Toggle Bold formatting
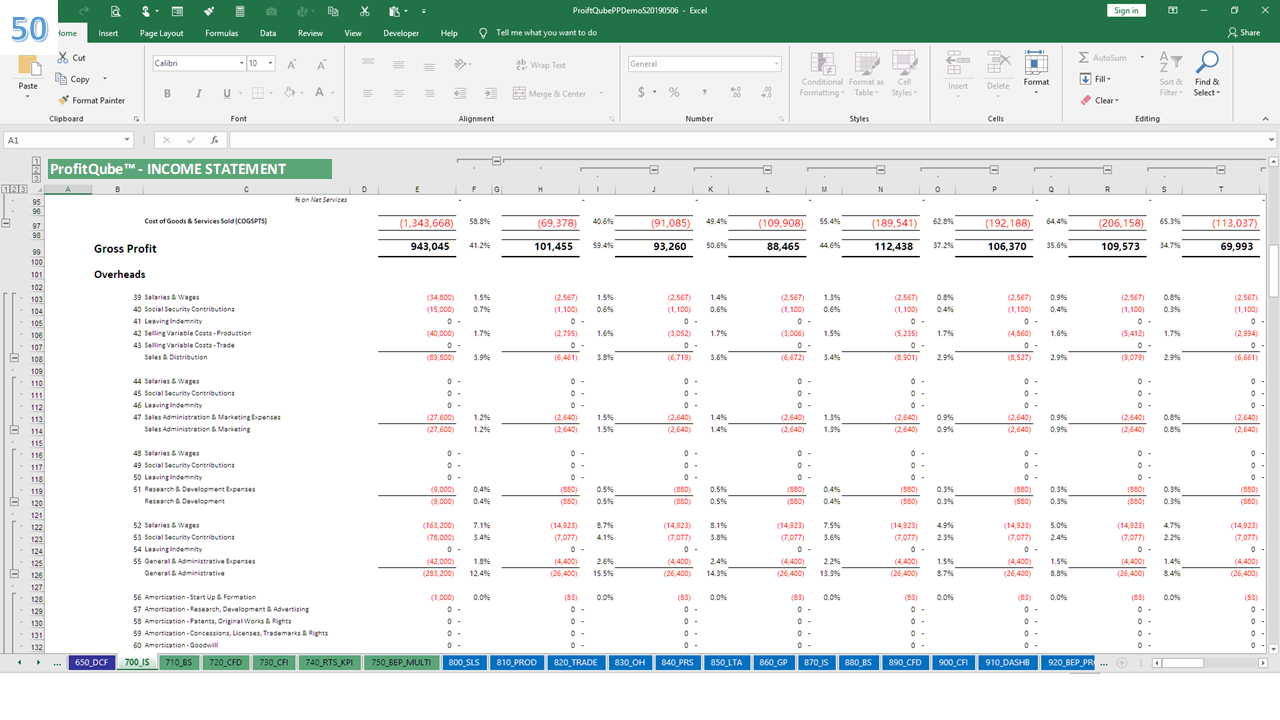This screenshot has width=1280, height=720. point(167,93)
